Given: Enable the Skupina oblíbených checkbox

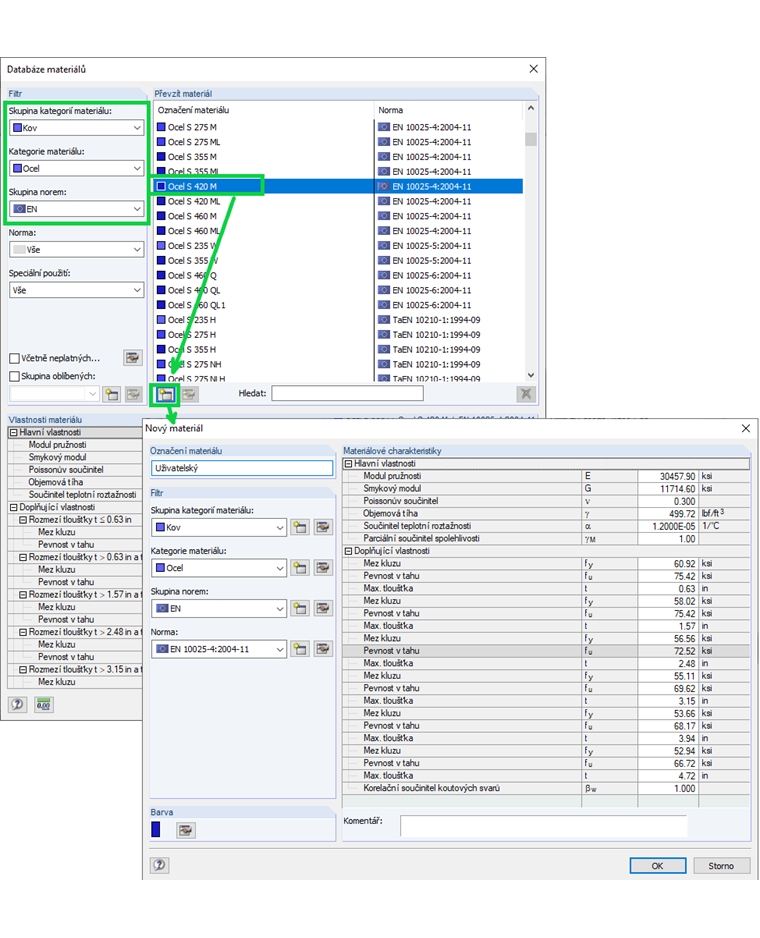Looking at the screenshot, I should click(x=14, y=376).
